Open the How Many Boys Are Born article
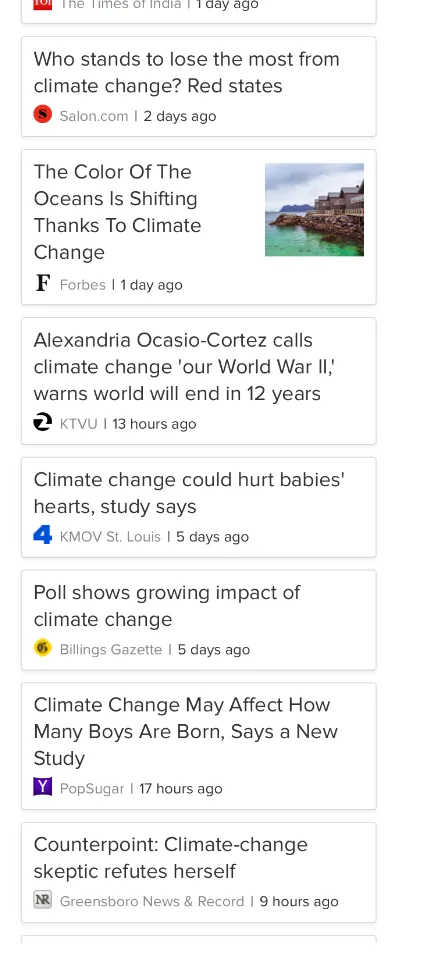 (186, 732)
